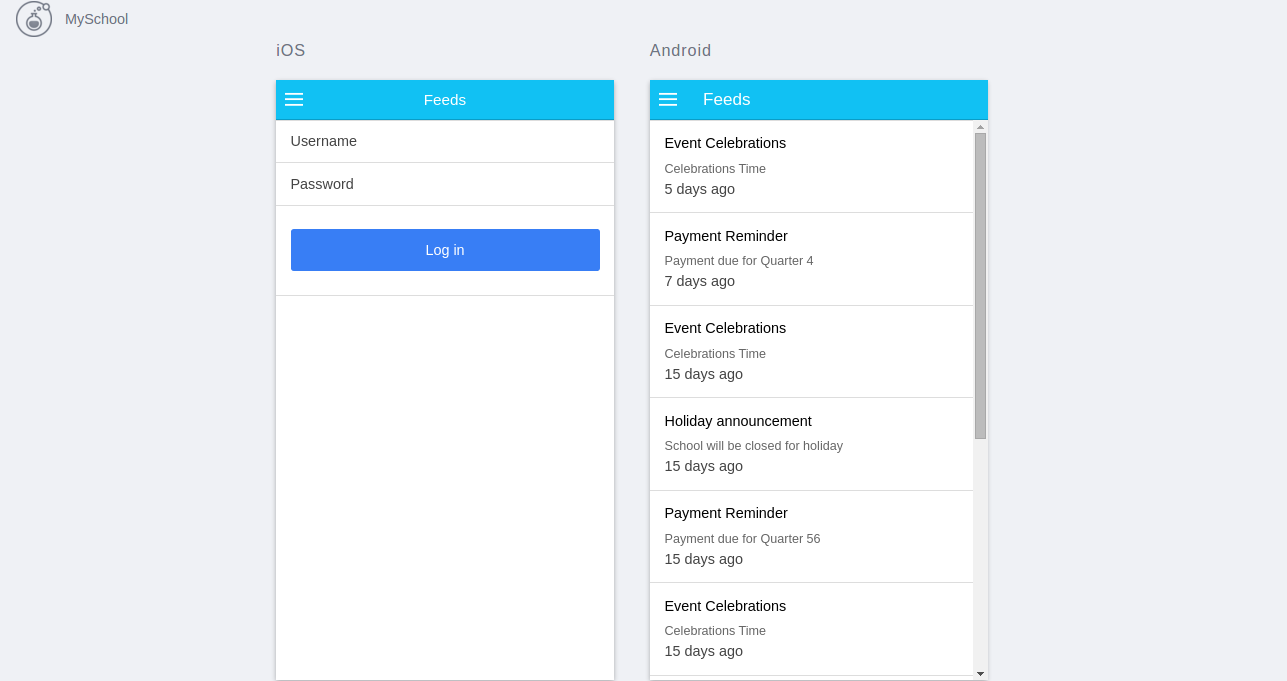The image size is (1287, 681).
Task: Open the Event Celebrations feed from 5 days ago
Action: tap(811, 166)
